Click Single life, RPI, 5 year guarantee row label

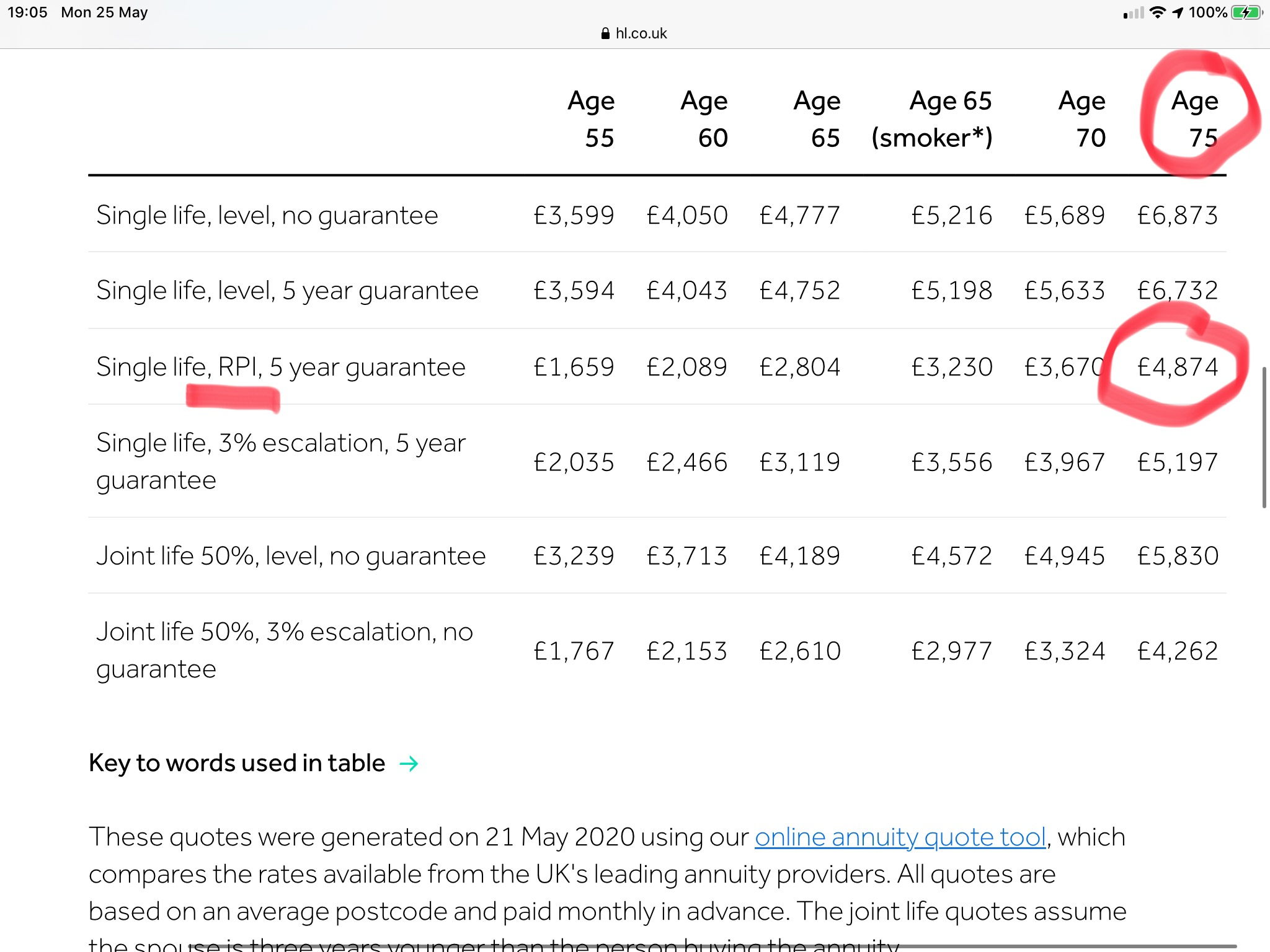280,368
